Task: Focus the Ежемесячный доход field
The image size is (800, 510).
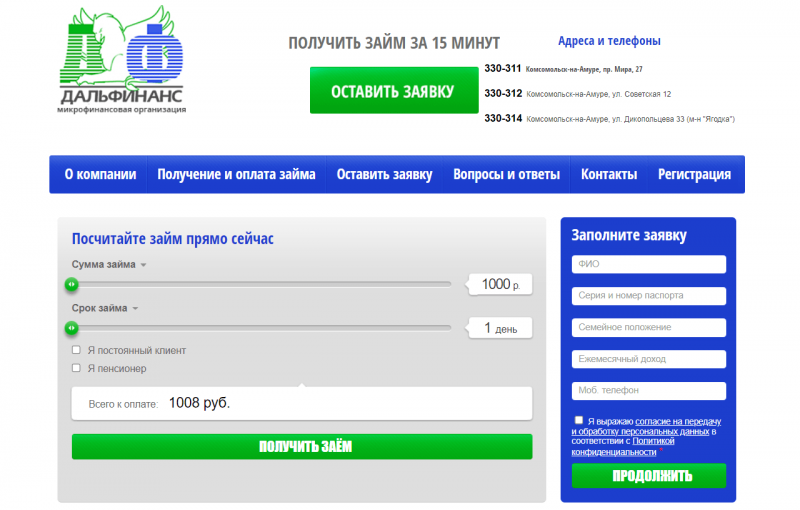Action: point(648,359)
